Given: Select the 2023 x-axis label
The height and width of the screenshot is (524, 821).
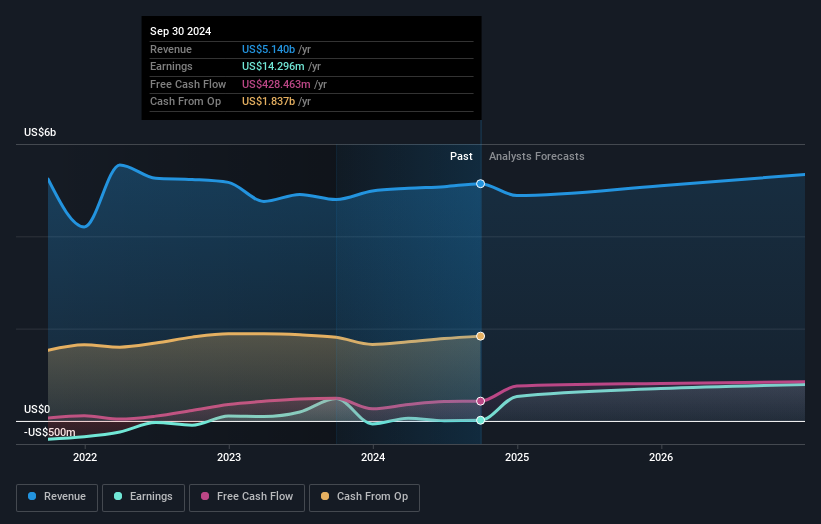Looking at the screenshot, I should click(229, 457).
